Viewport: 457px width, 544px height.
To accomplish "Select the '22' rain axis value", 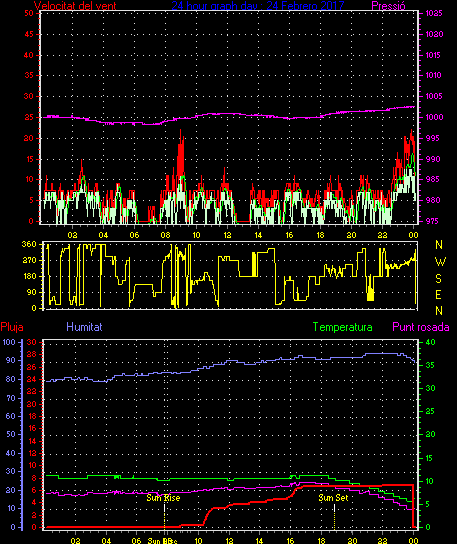I will (32, 391).
